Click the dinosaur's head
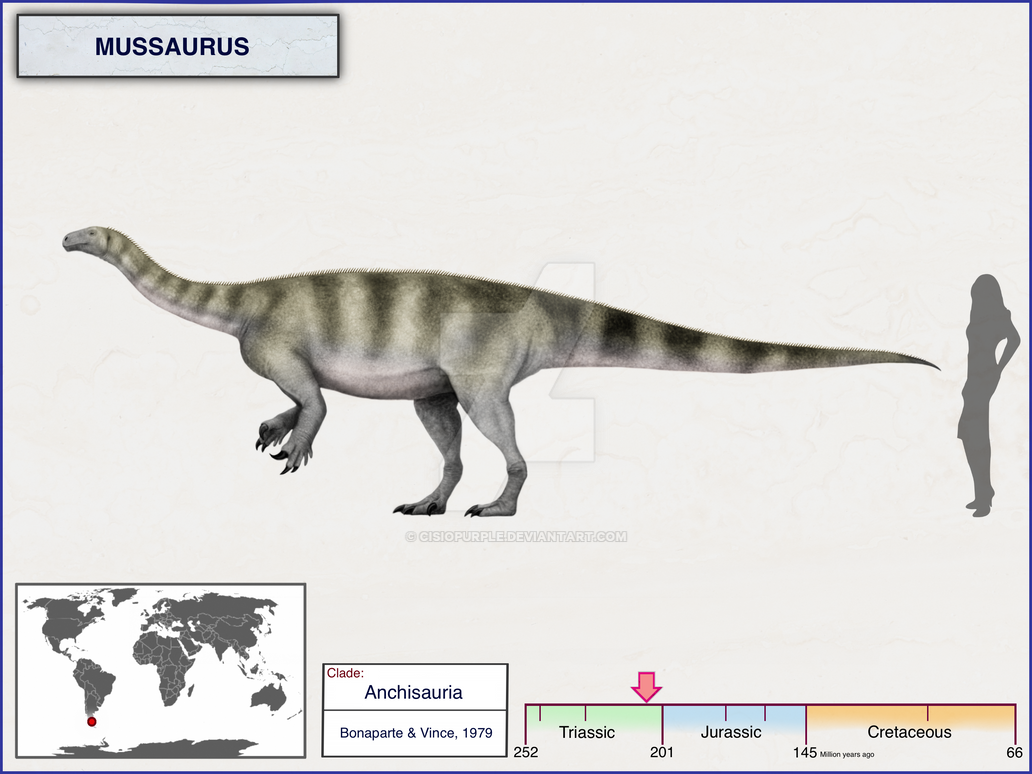The width and height of the screenshot is (1032, 774). (85, 237)
